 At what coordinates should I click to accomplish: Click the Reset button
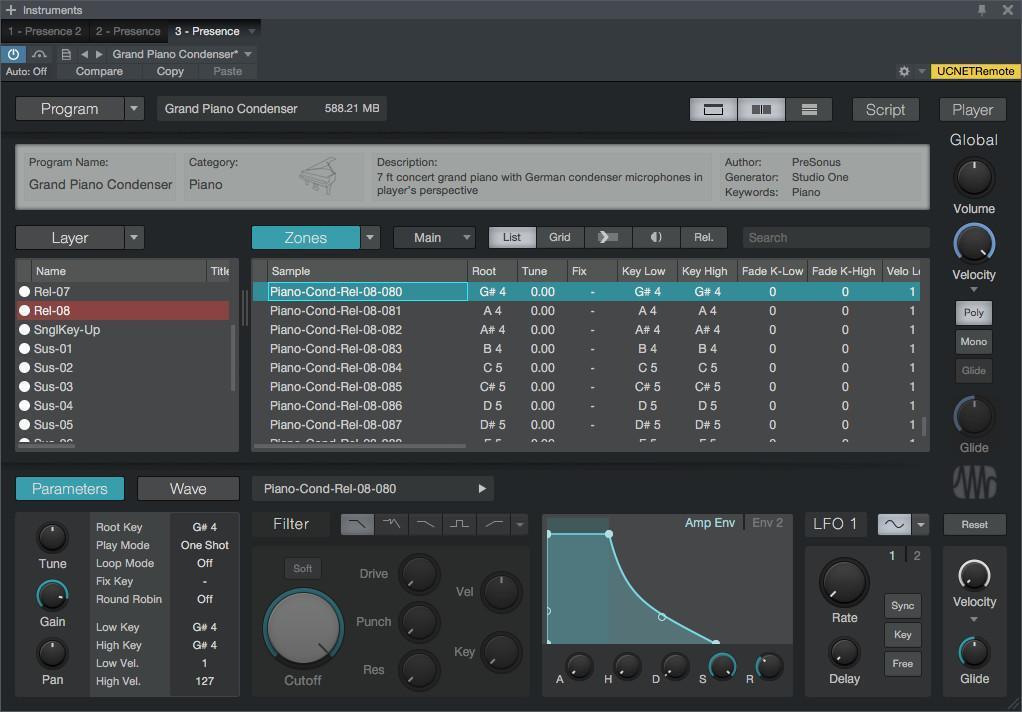pos(974,524)
